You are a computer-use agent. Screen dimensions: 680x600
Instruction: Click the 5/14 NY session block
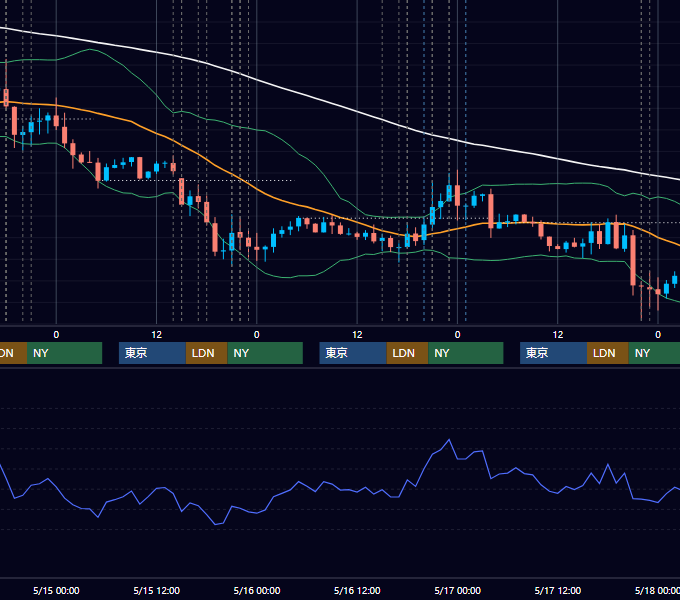[x=64, y=353]
